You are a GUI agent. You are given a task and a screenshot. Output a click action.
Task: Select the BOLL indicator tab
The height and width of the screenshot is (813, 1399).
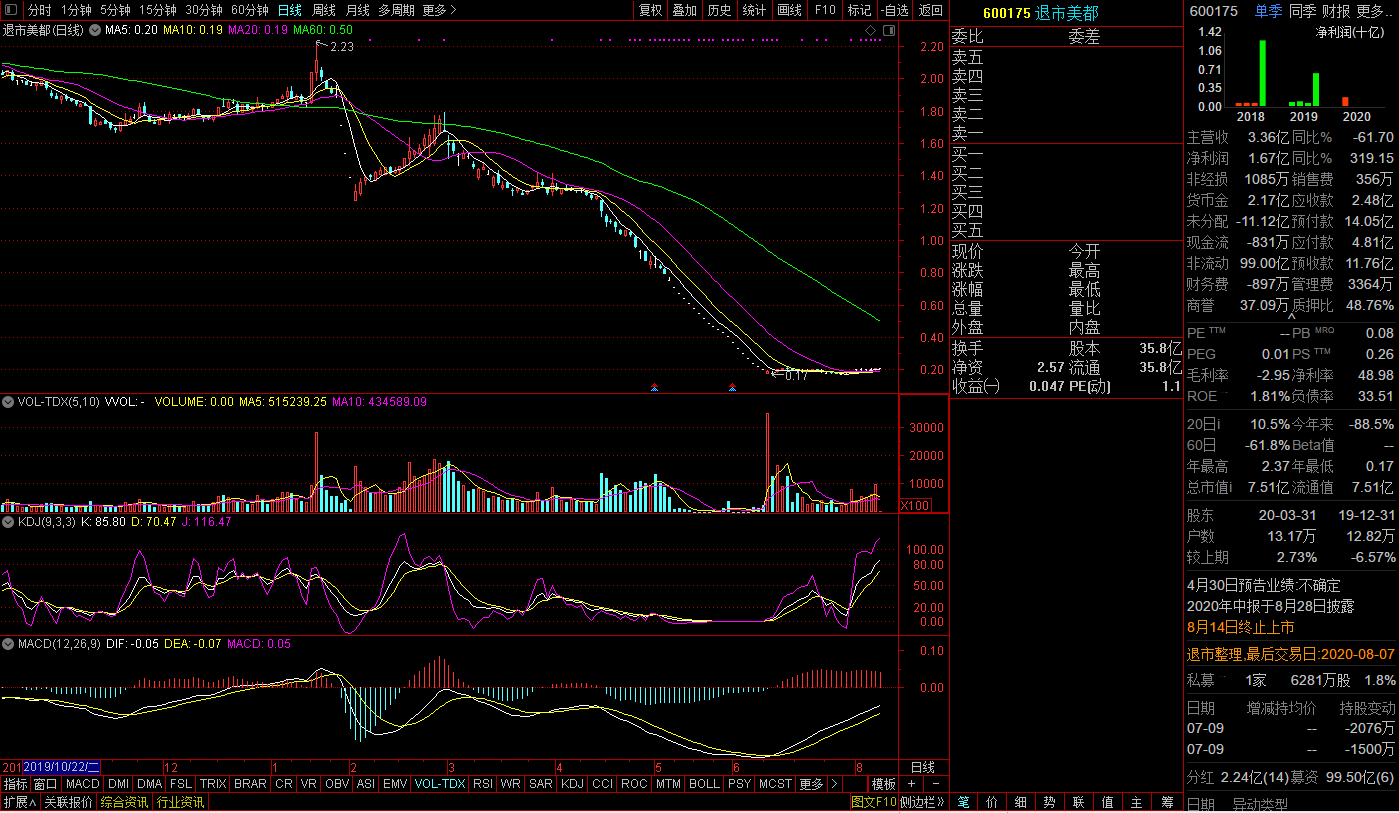pos(704,784)
